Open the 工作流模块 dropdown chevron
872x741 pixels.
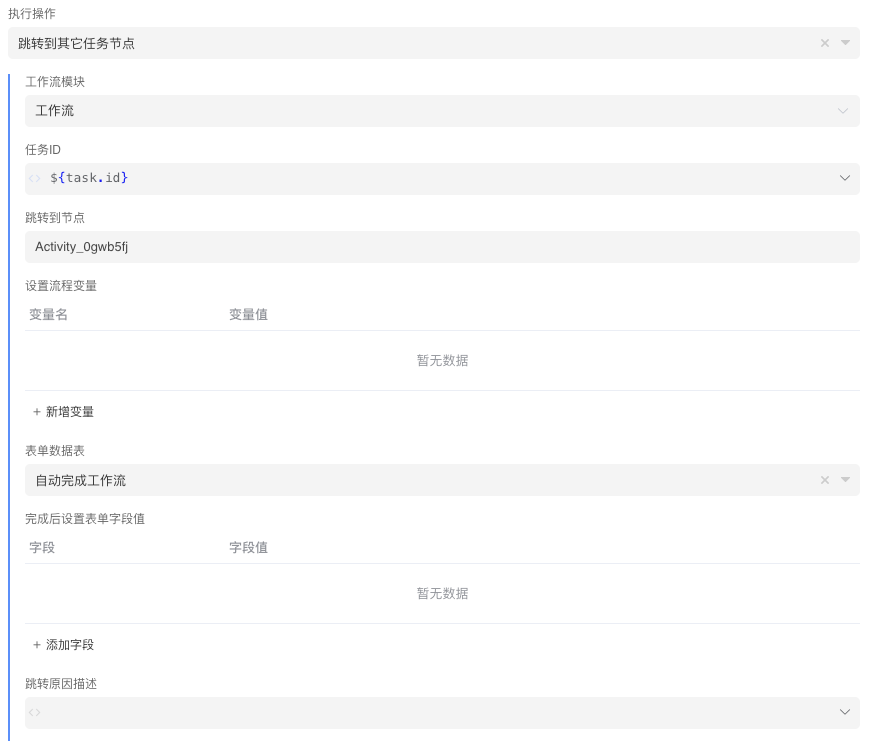[x=843, y=111]
